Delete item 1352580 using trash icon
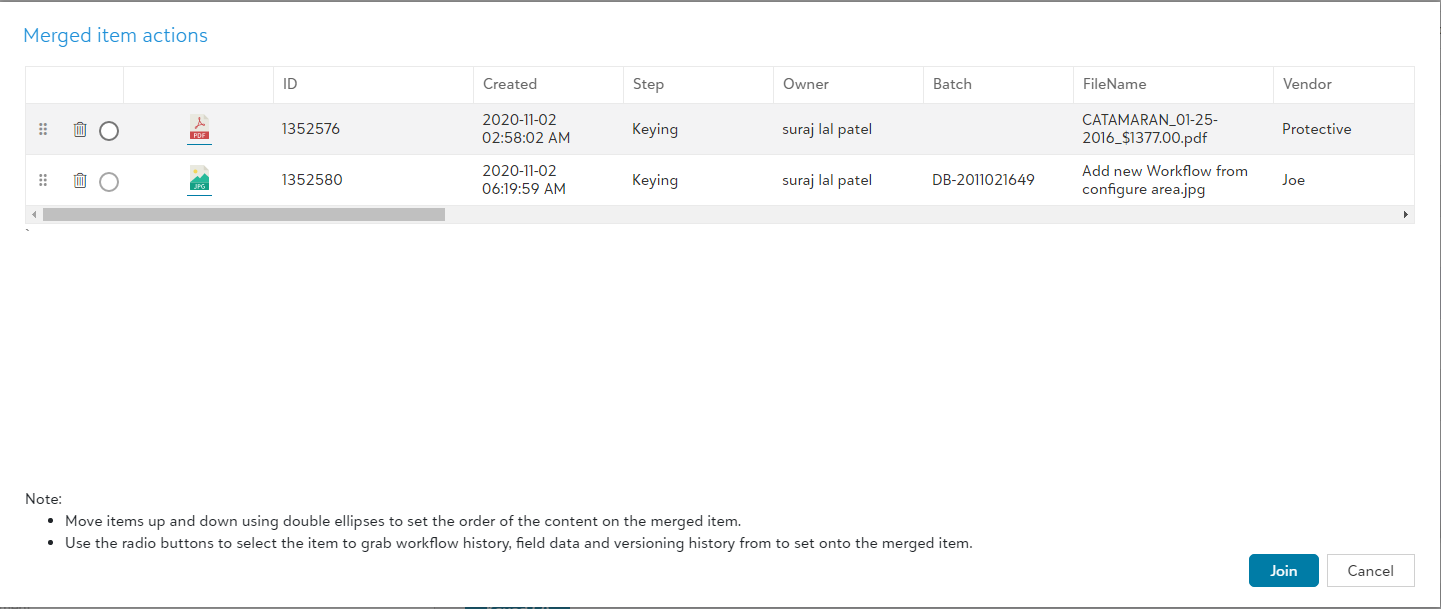Viewport: 1441px width, 609px height. [x=80, y=180]
